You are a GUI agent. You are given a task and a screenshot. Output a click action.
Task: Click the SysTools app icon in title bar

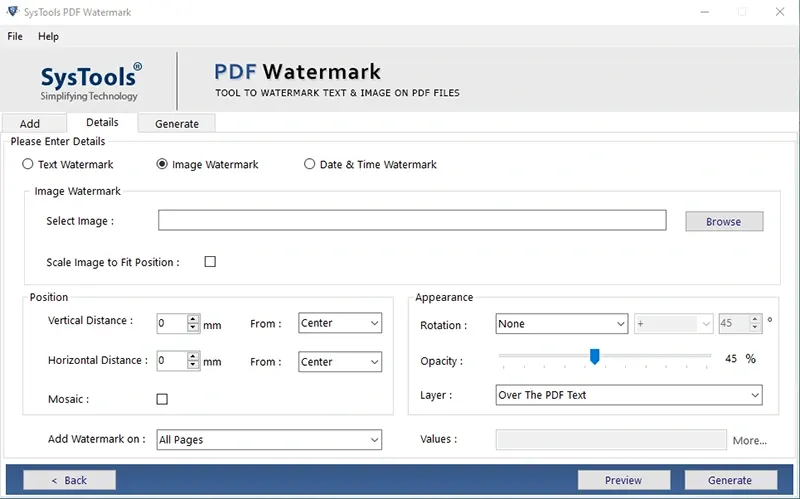[x=13, y=11]
